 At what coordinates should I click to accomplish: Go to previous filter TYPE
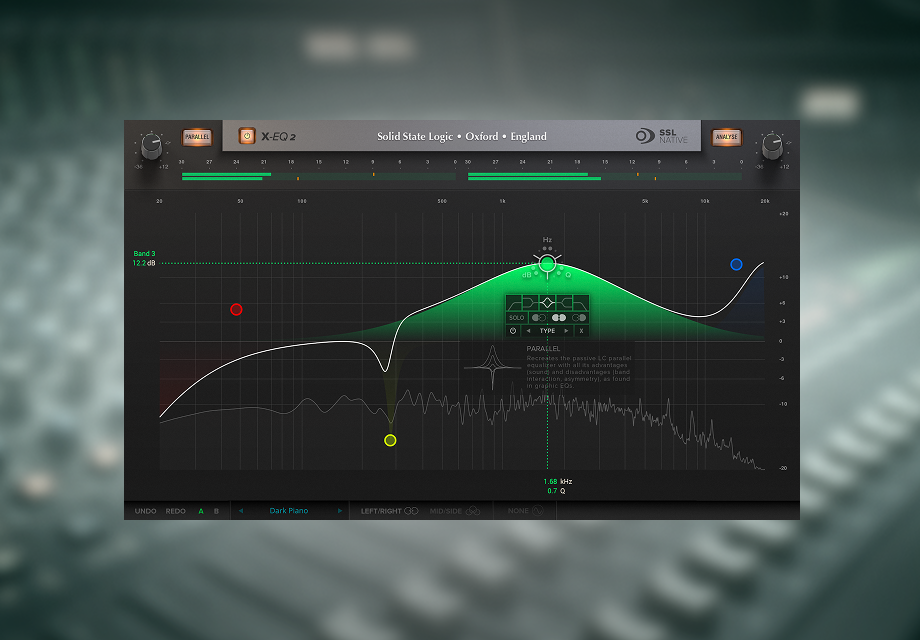pos(529,331)
